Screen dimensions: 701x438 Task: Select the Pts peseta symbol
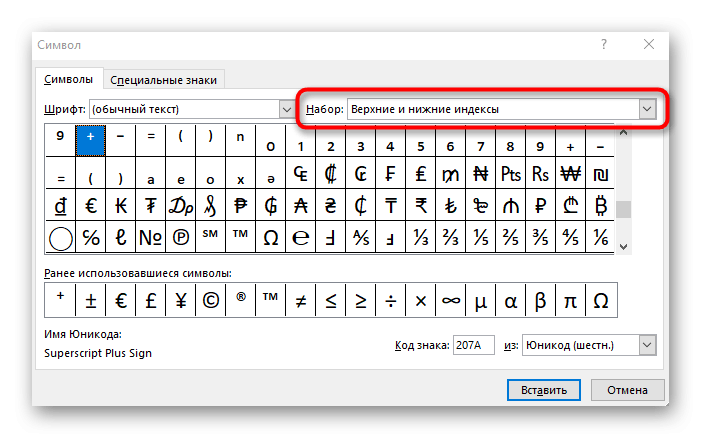(511, 173)
